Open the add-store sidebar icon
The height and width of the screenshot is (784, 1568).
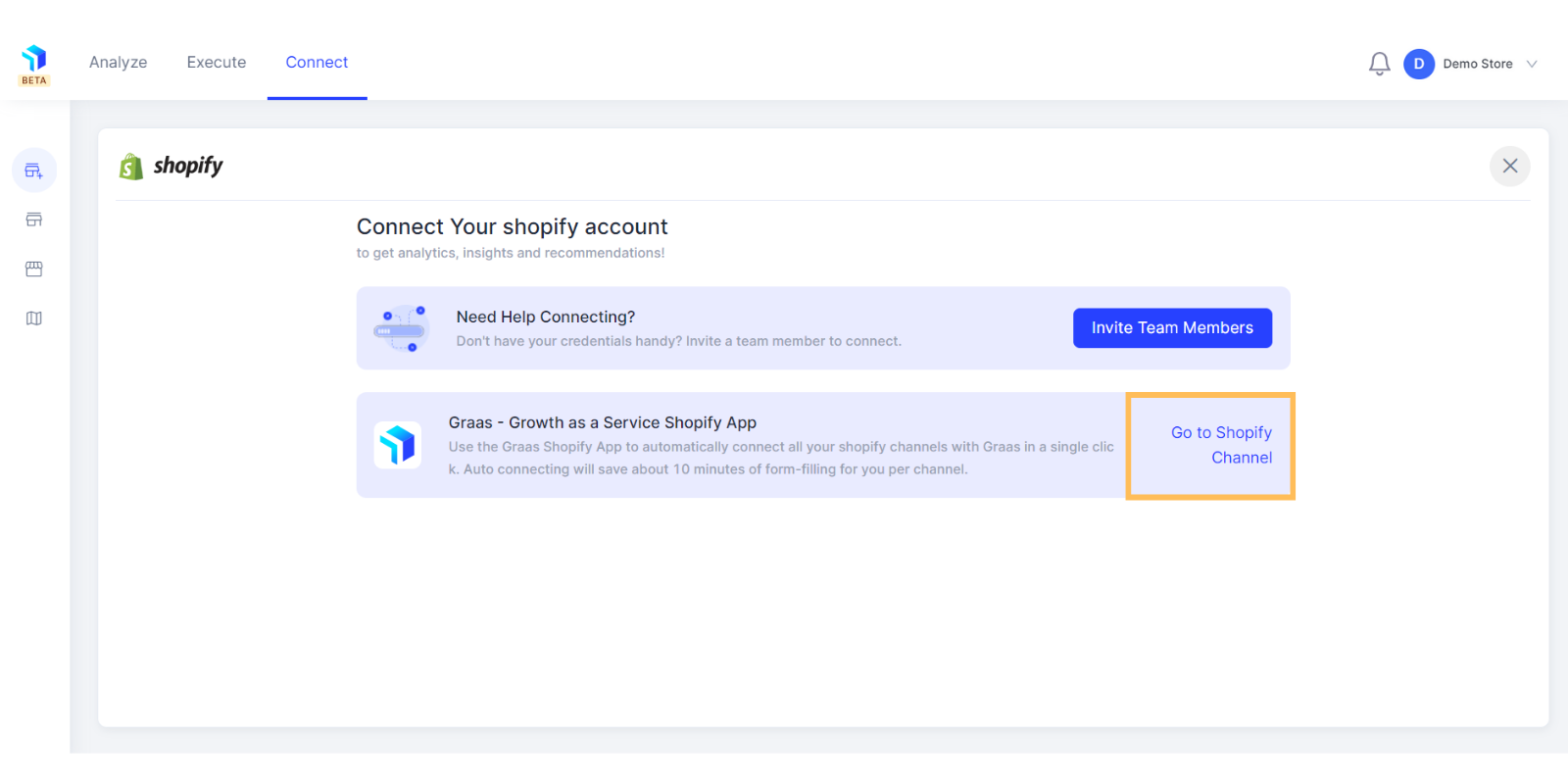point(34,171)
